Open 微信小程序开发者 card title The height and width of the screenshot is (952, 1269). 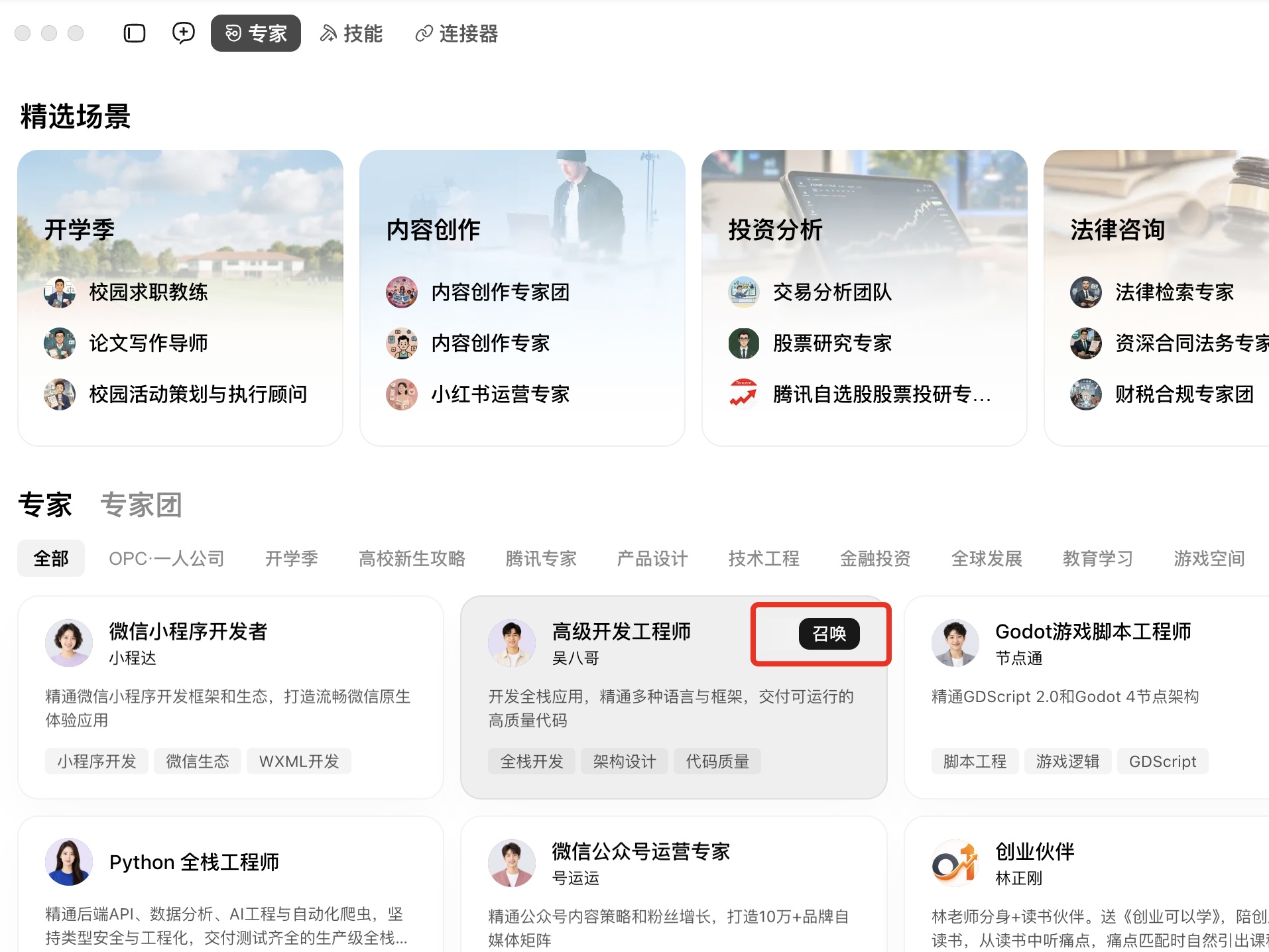pyautogui.click(x=188, y=631)
